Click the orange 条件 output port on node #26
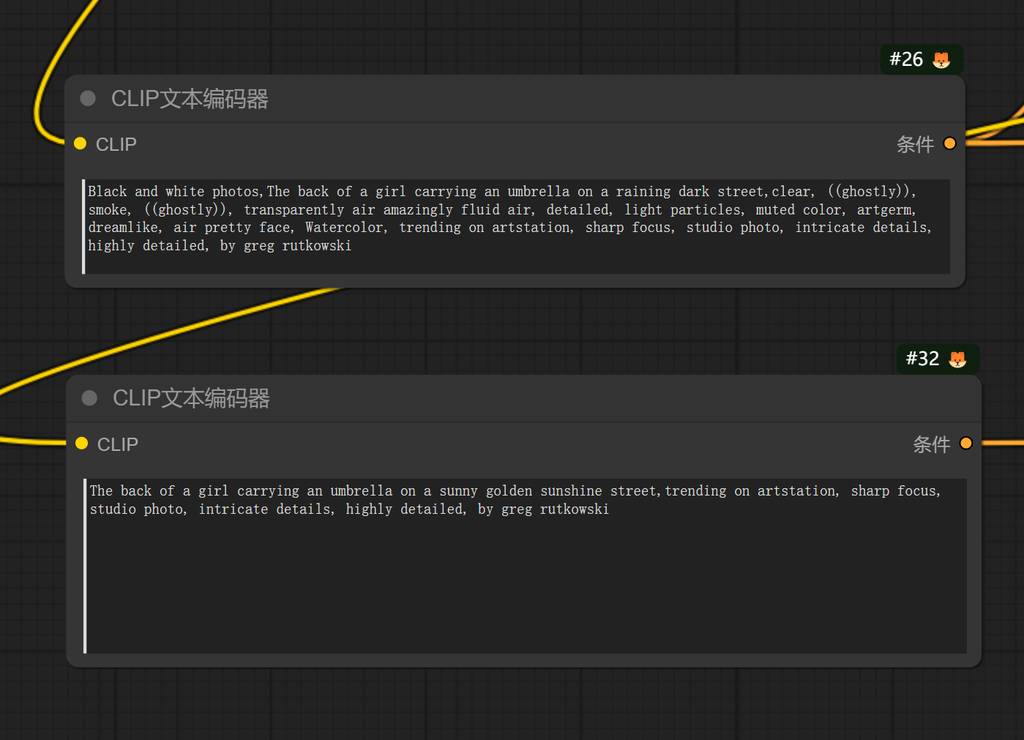 (949, 144)
